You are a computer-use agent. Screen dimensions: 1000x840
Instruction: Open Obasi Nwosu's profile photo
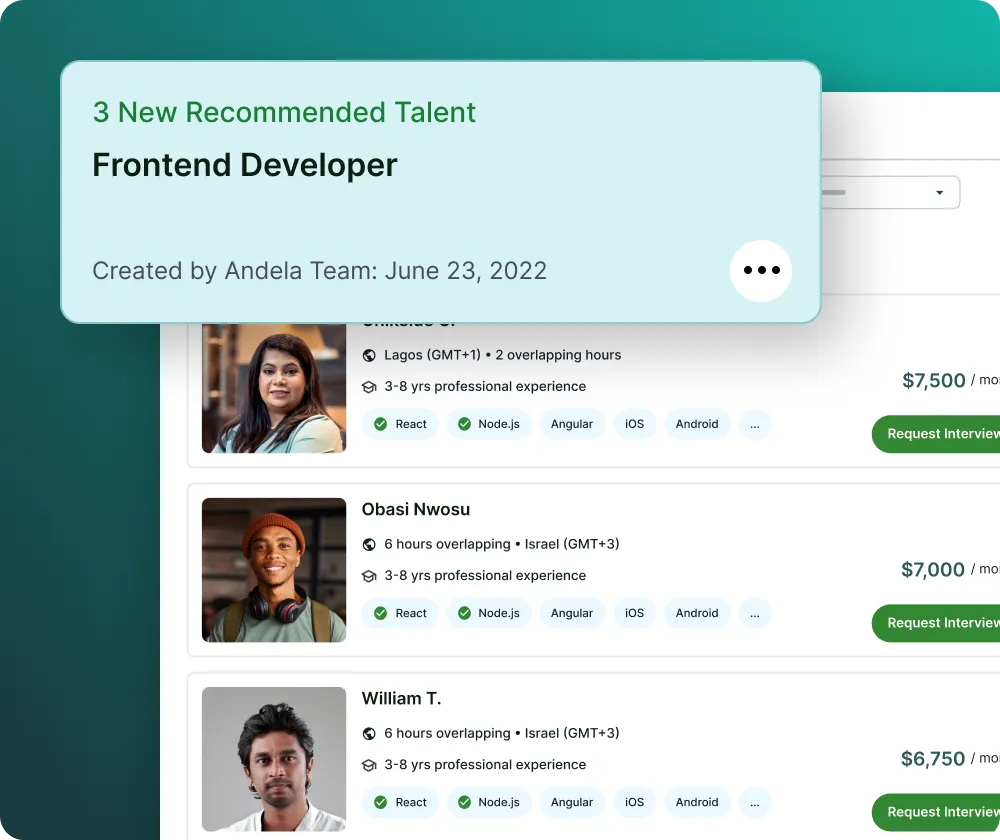274,570
